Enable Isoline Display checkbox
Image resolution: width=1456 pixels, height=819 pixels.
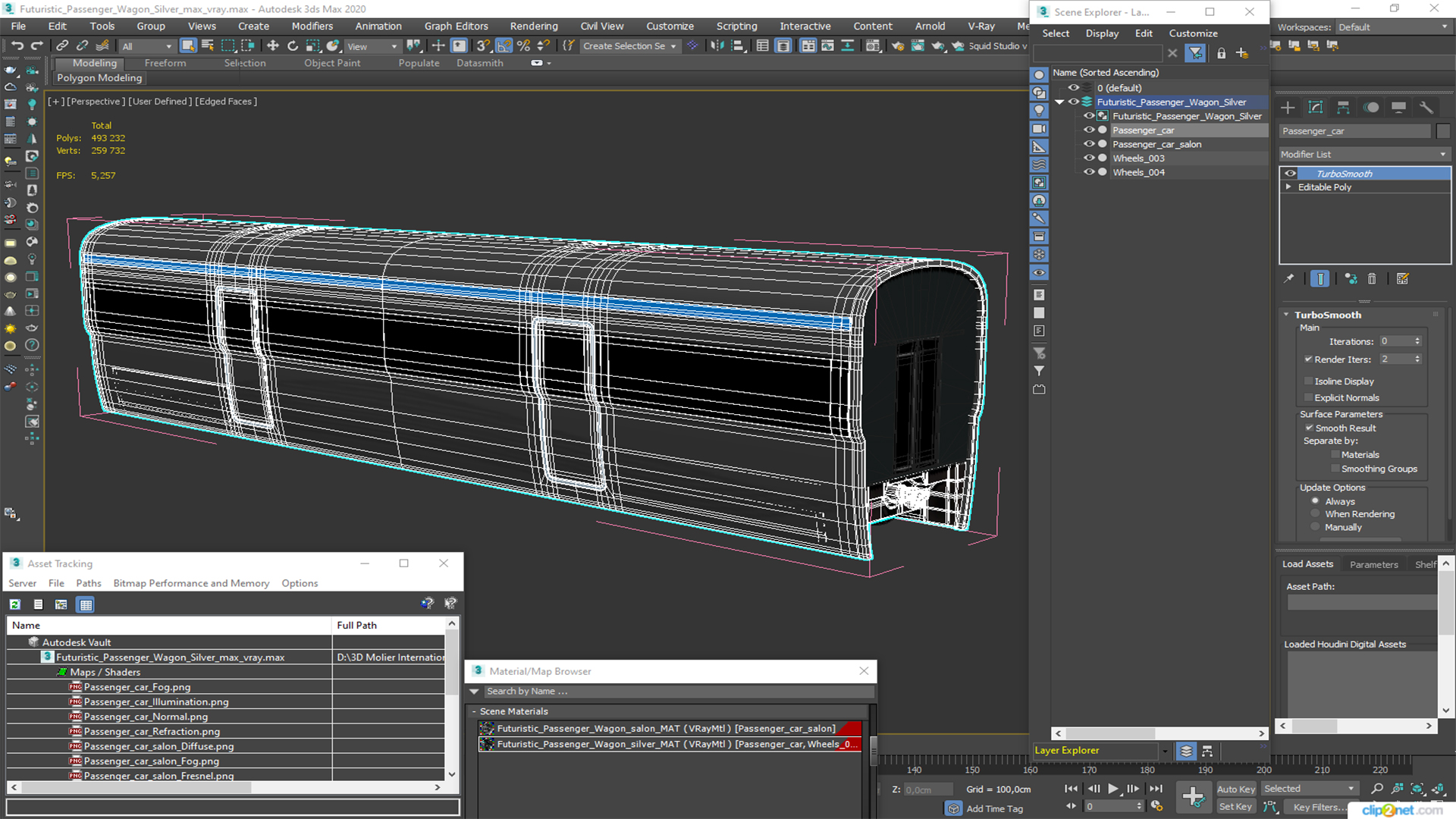[1309, 381]
